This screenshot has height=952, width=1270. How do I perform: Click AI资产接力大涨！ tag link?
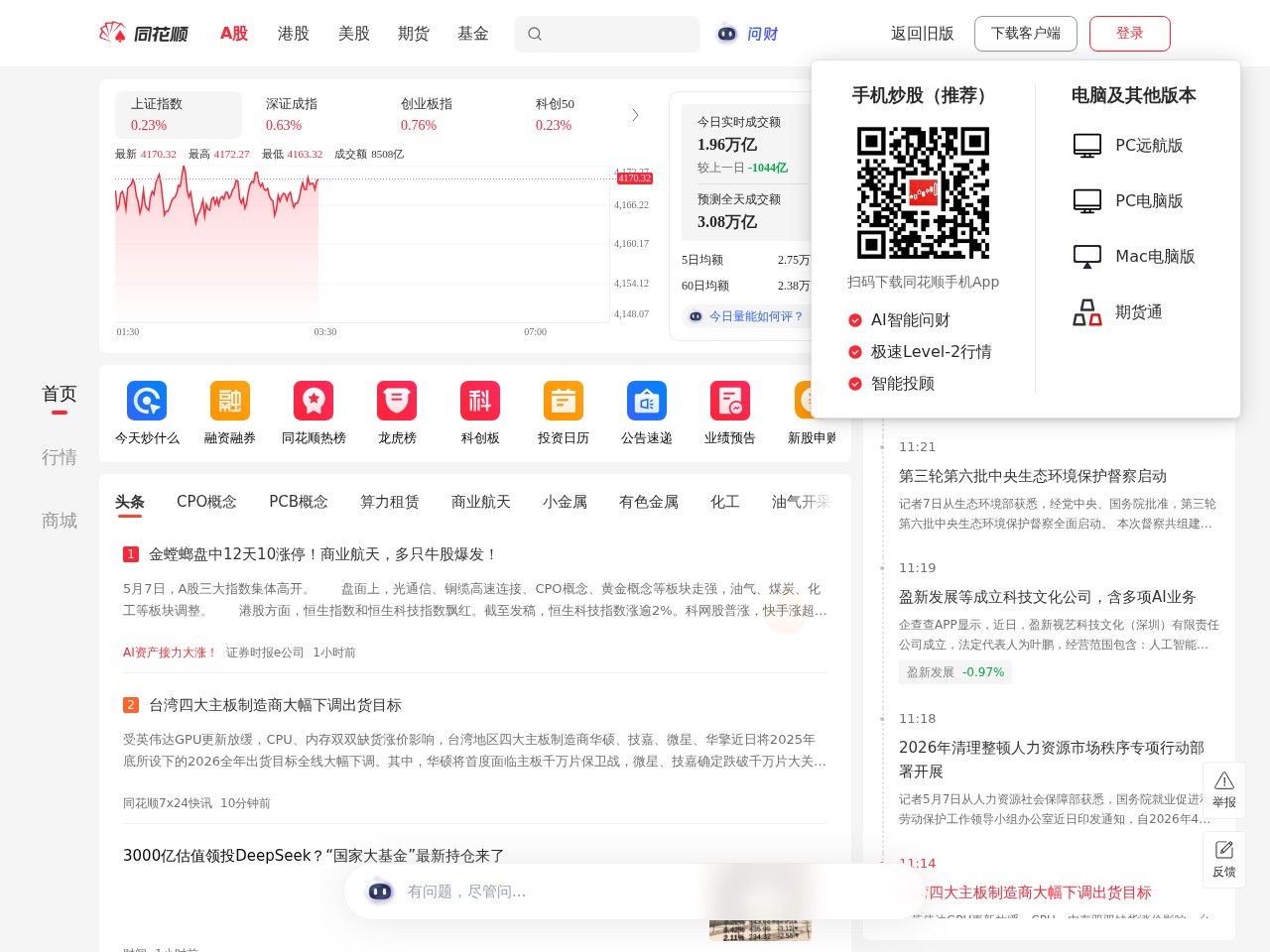170,653
